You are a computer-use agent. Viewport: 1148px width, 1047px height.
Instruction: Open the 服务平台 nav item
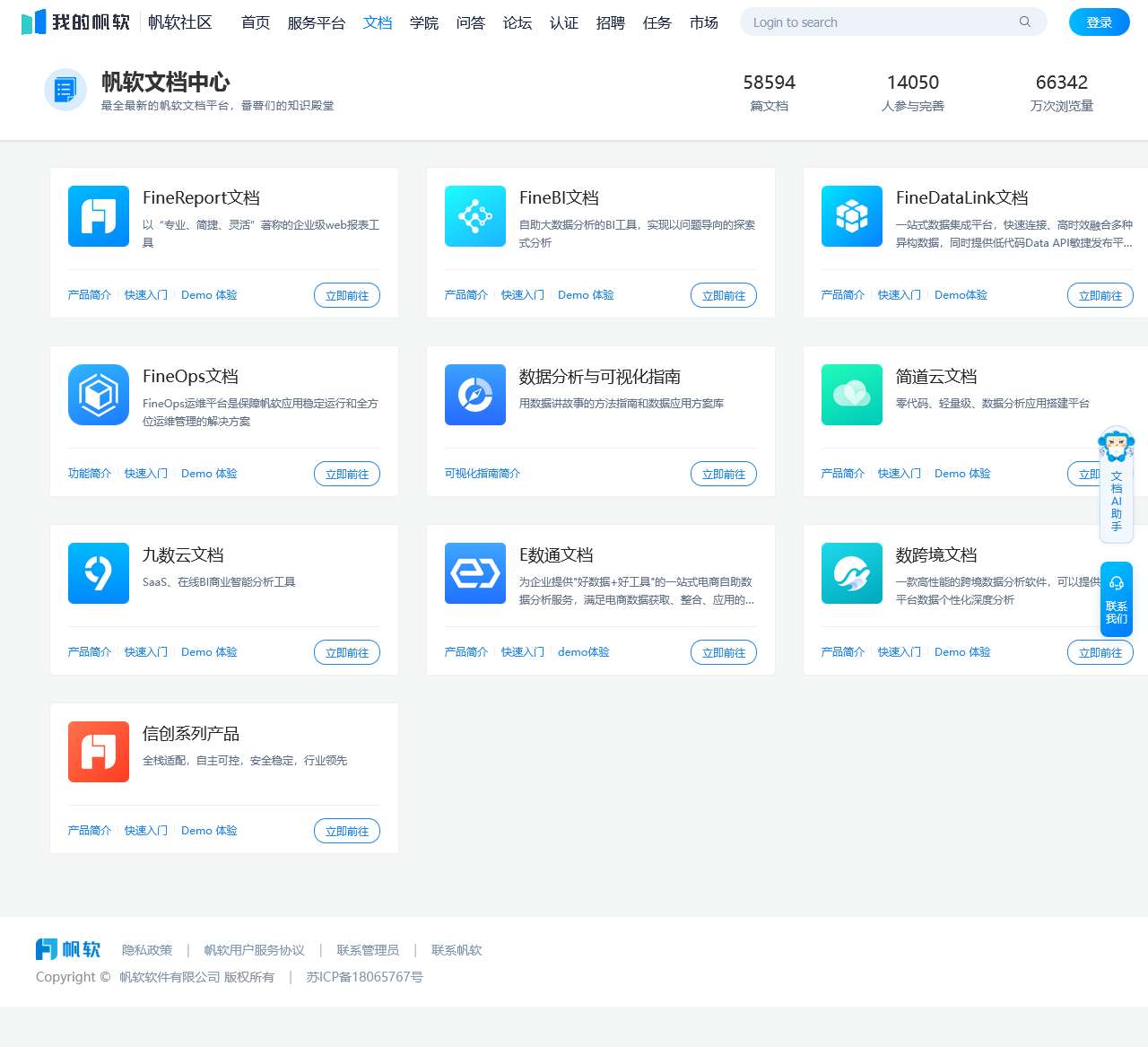(x=317, y=22)
